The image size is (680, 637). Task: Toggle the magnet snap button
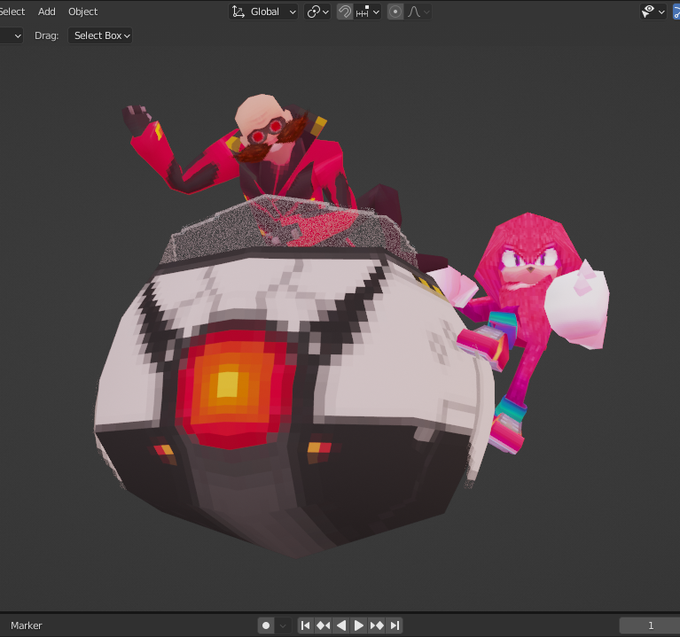[x=345, y=12]
